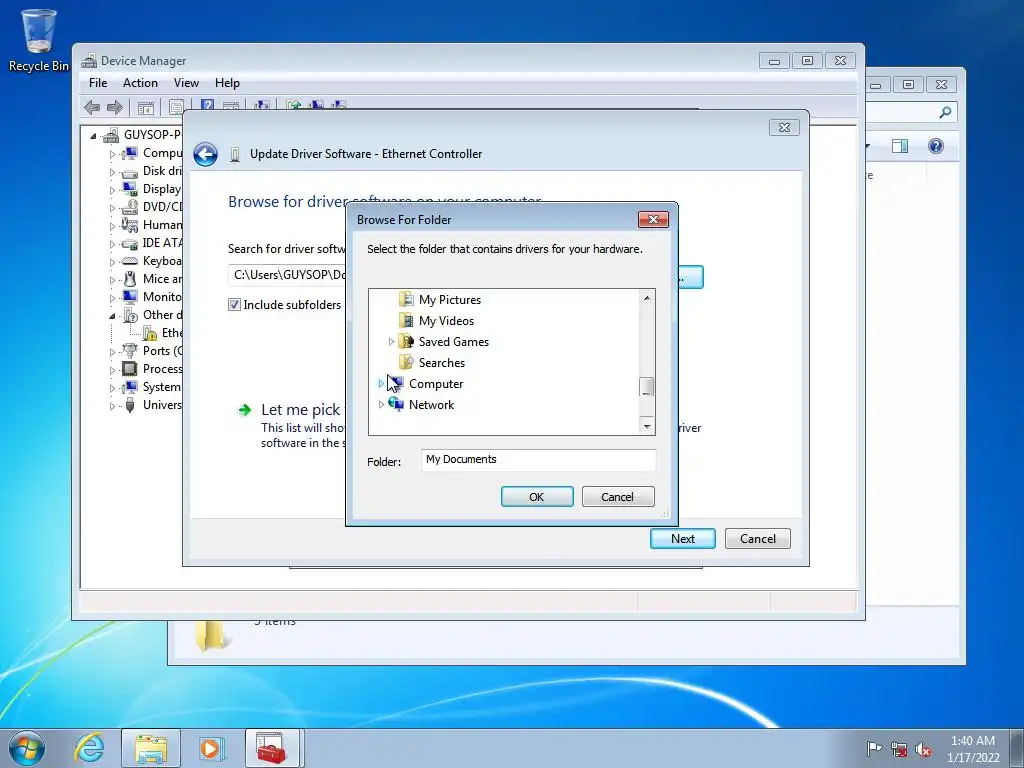Viewport: 1024px width, 768px height.
Task: Click the green arrow beside Let me pick
Action: coord(244,410)
